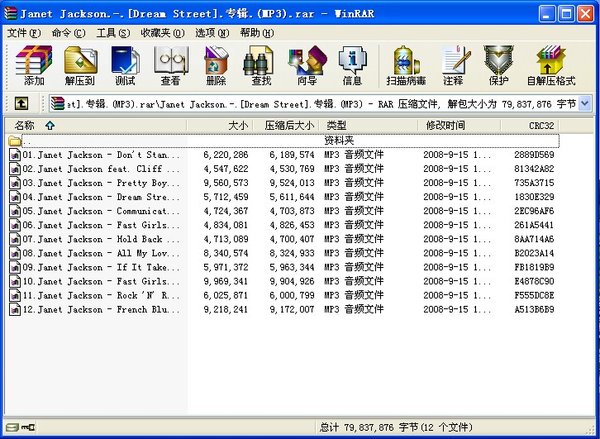Maximize the WinRAR window
This screenshot has height=439, width=600.
(x=566, y=14)
